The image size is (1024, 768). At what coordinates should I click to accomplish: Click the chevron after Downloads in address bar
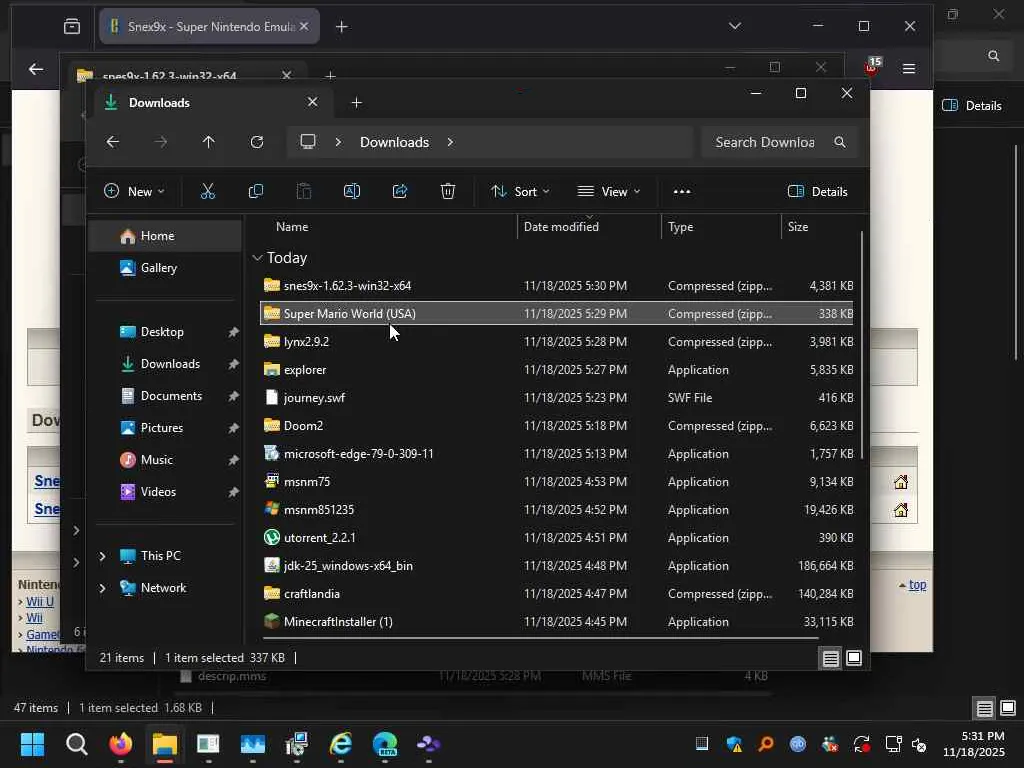coord(450,142)
